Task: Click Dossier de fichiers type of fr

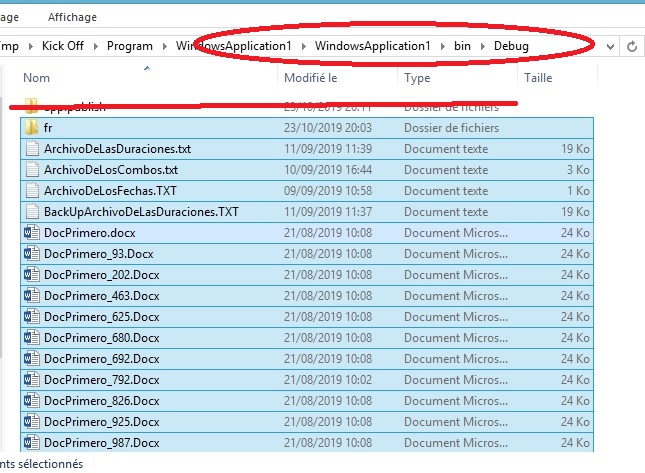Action: click(x=451, y=128)
